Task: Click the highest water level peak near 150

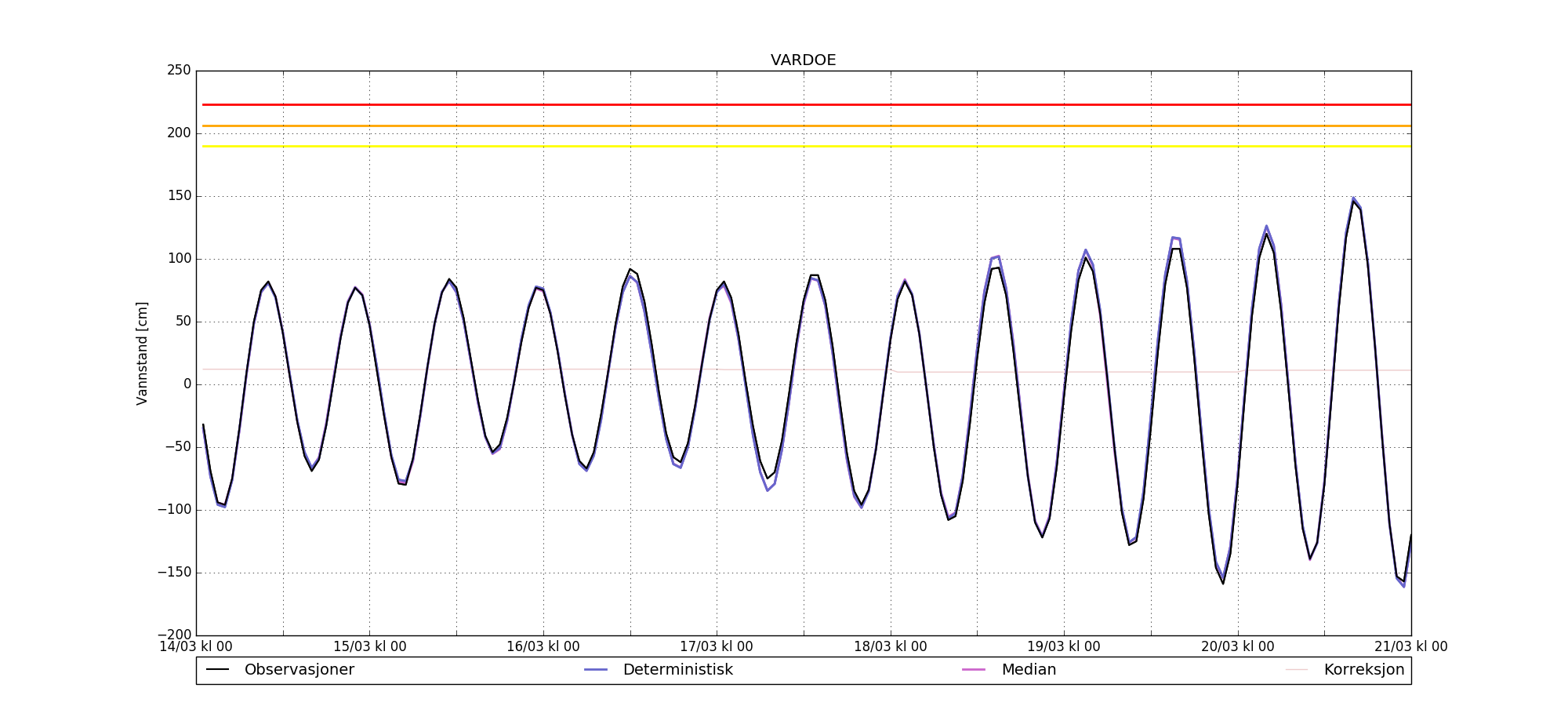Action: click(1353, 199)
